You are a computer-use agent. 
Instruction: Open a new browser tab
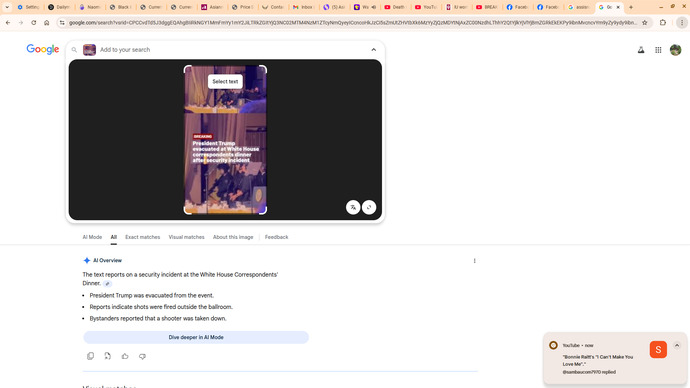(631, 7)
